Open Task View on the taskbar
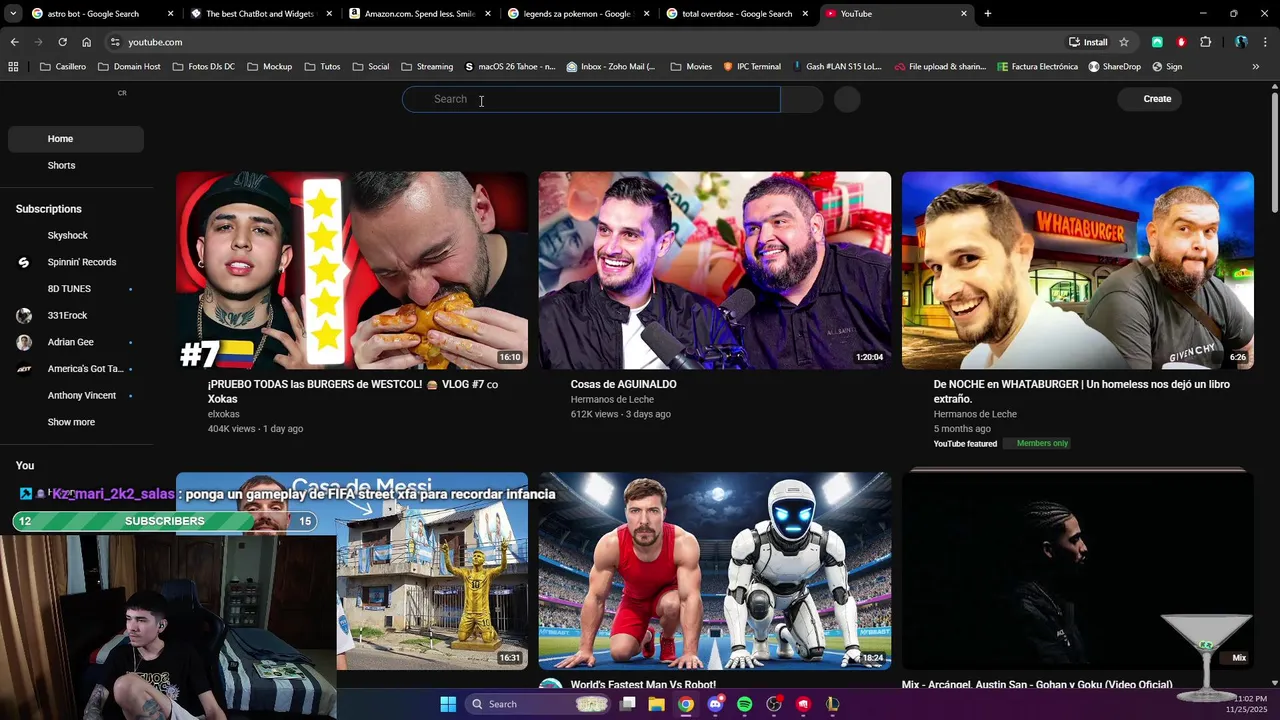This screenshot has height=720, width=1280. point(628,704)
